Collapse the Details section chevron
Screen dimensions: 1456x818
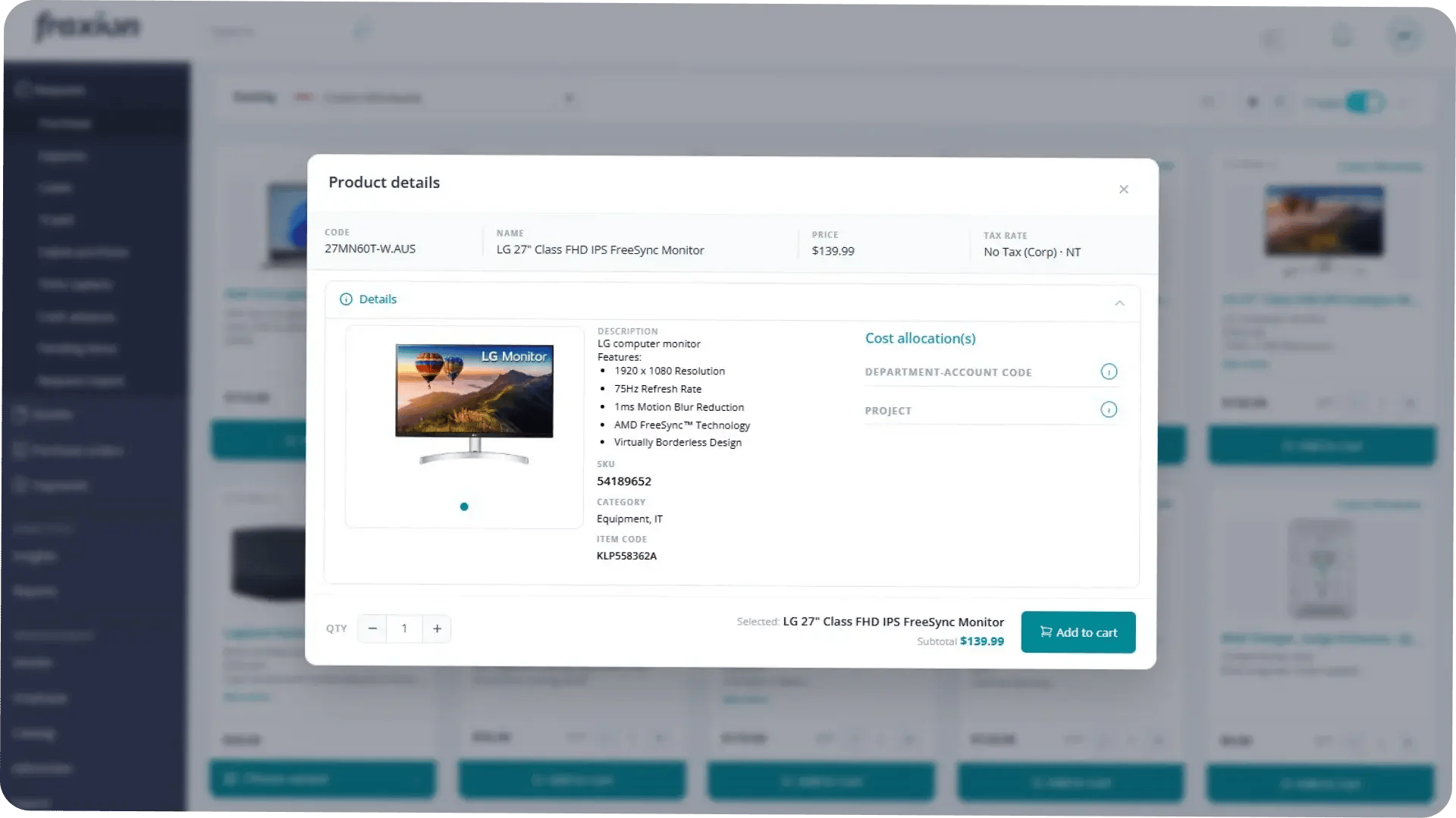1119,303
